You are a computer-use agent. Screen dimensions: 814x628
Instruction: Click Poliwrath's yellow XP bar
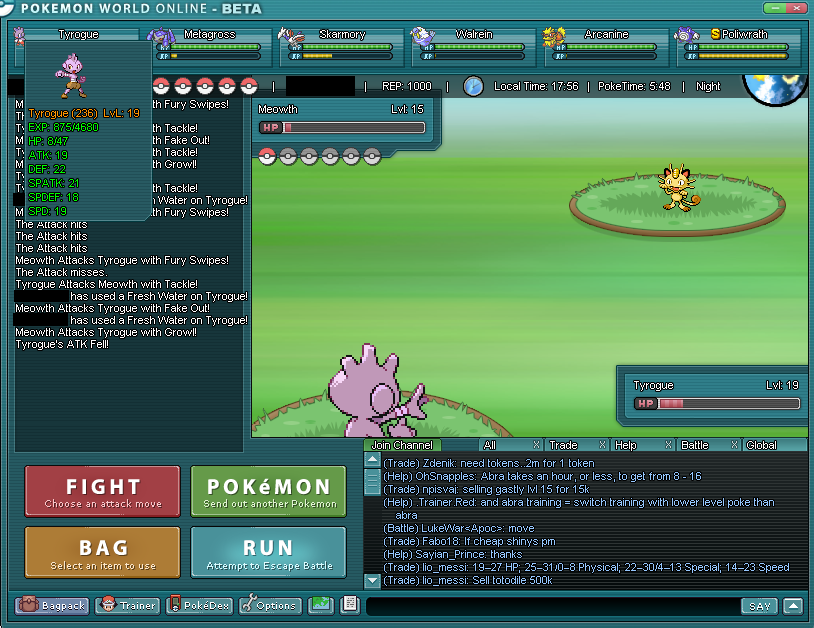pyautogui.click(x=738, y=56)
